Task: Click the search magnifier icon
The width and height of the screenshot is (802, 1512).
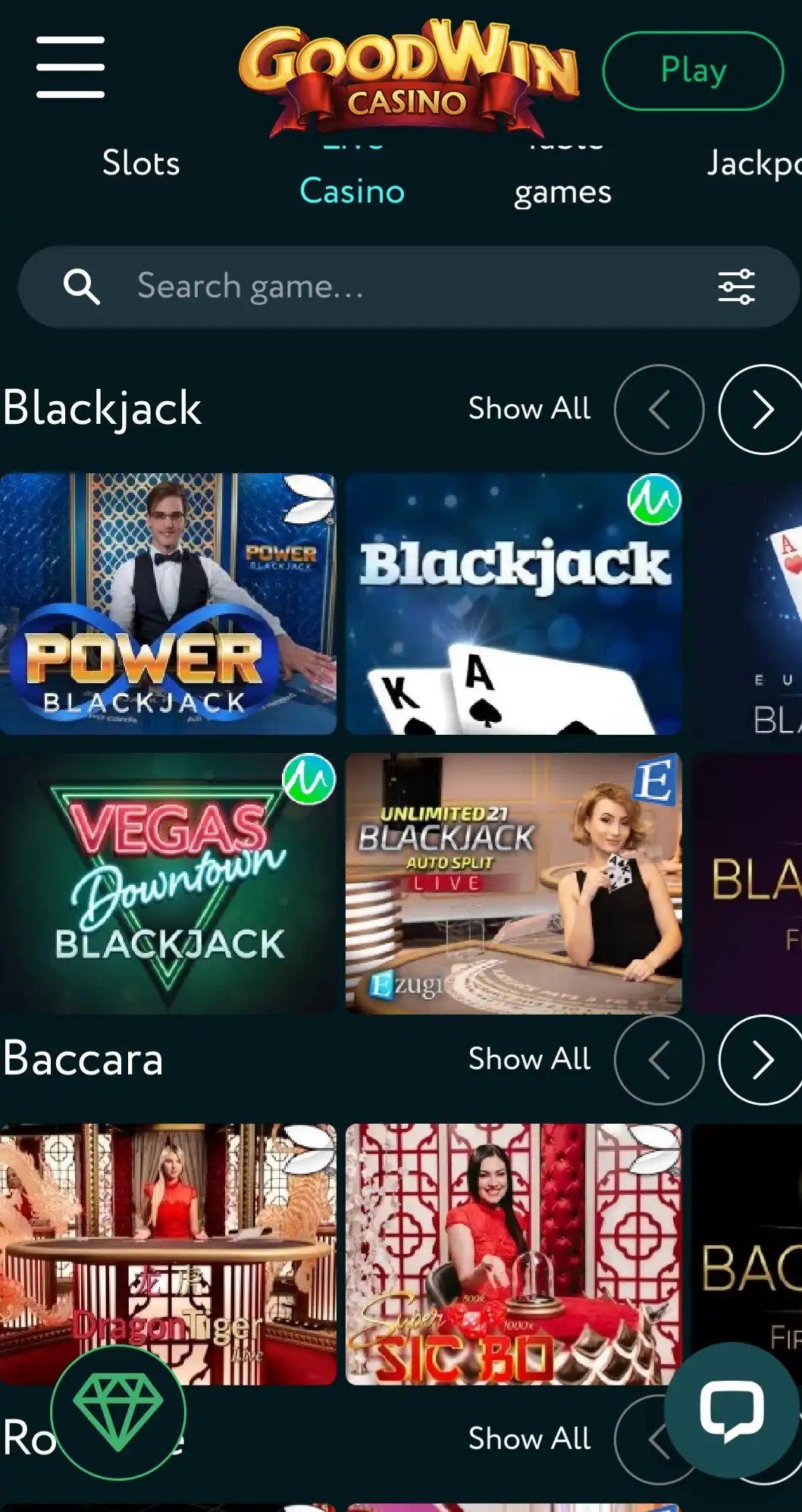Action: pyautogui.click(x=81, y=287)
